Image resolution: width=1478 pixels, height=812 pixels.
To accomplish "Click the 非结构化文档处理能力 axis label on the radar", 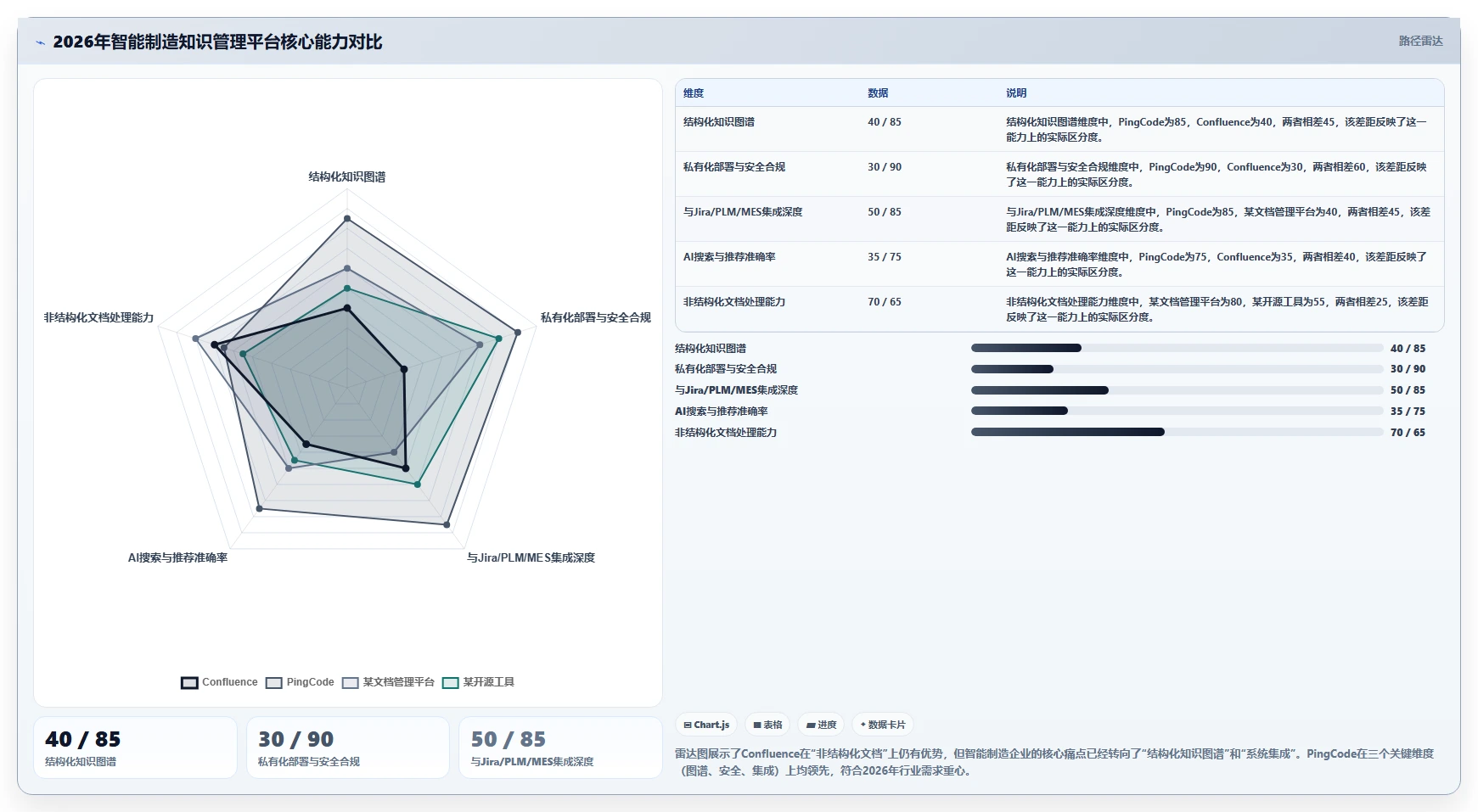I will click(98, 318).
